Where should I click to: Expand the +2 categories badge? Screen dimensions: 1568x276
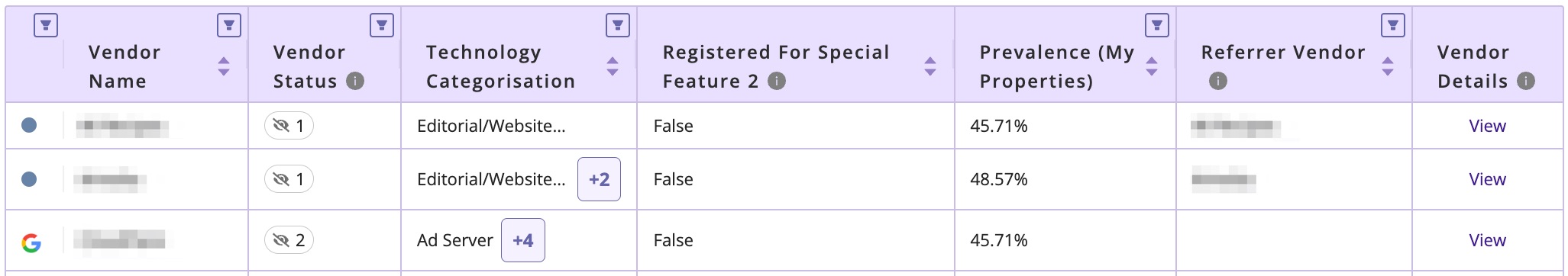coord(599,179)
